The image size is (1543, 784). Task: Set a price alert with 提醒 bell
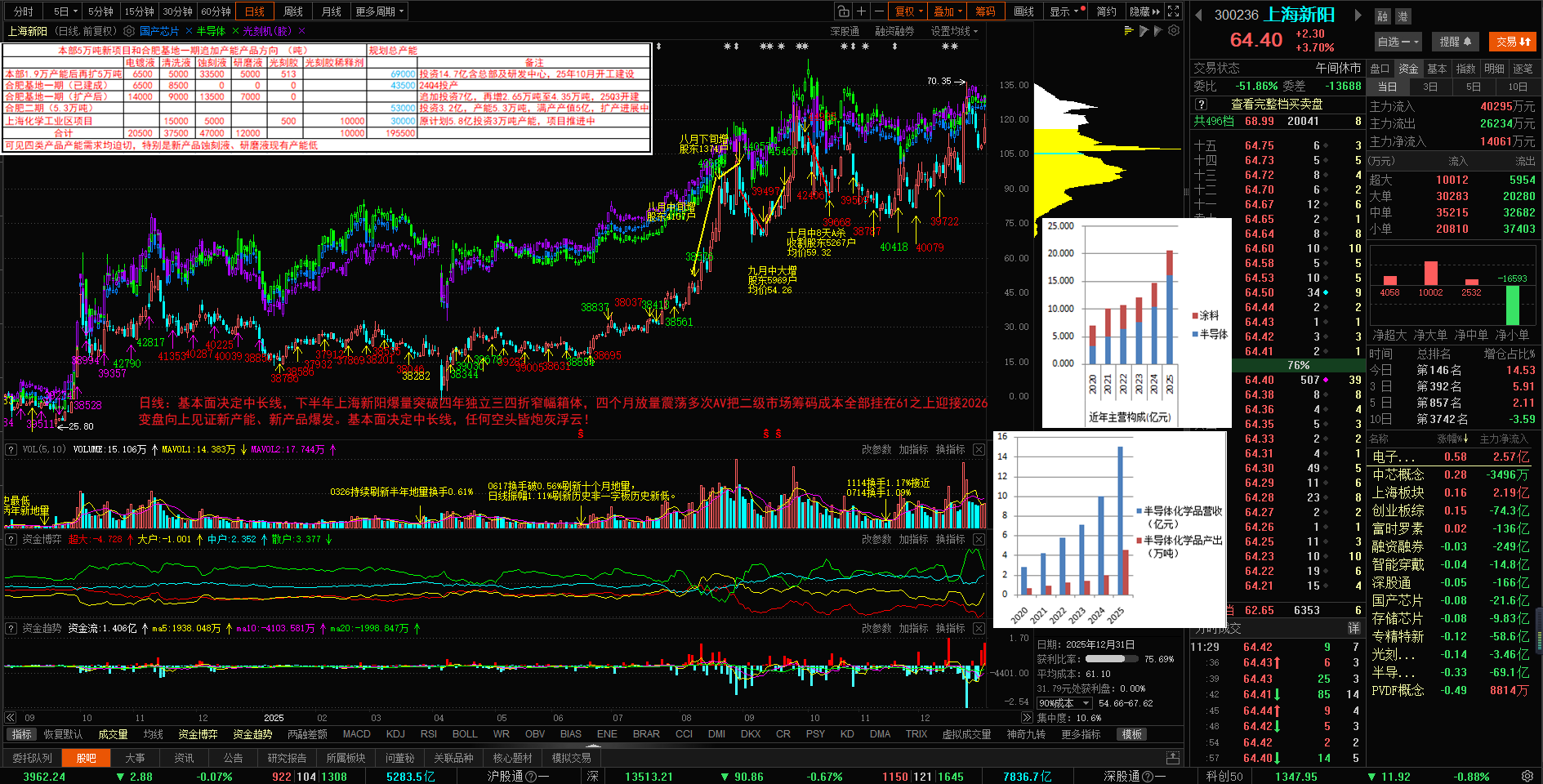coord(1456,42)
